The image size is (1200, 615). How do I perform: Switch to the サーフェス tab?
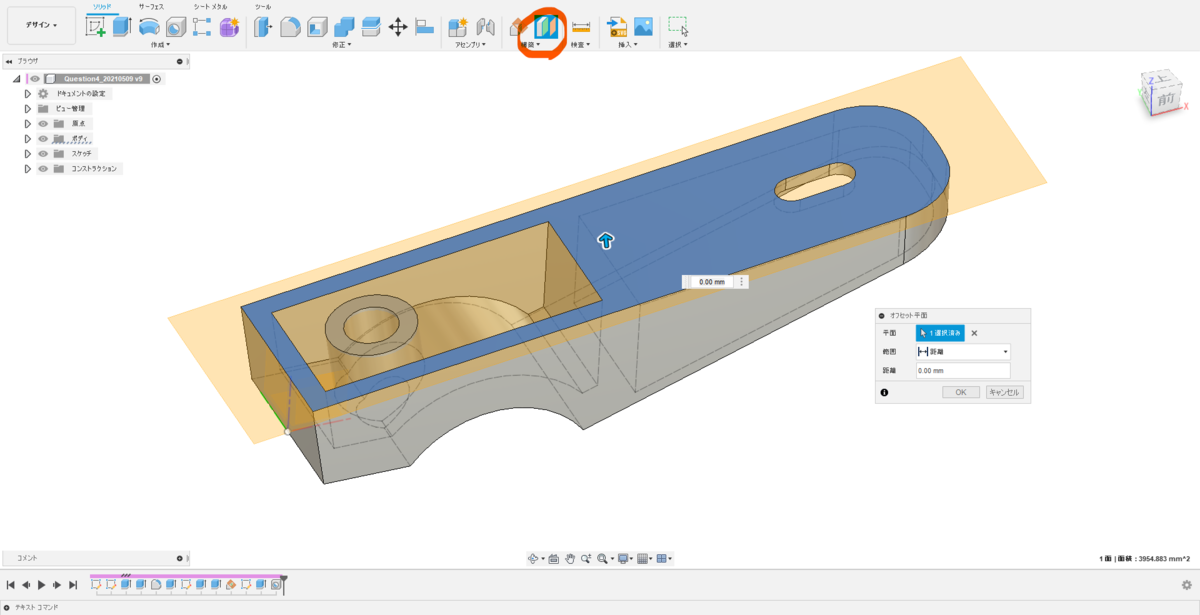pos(151,7)
